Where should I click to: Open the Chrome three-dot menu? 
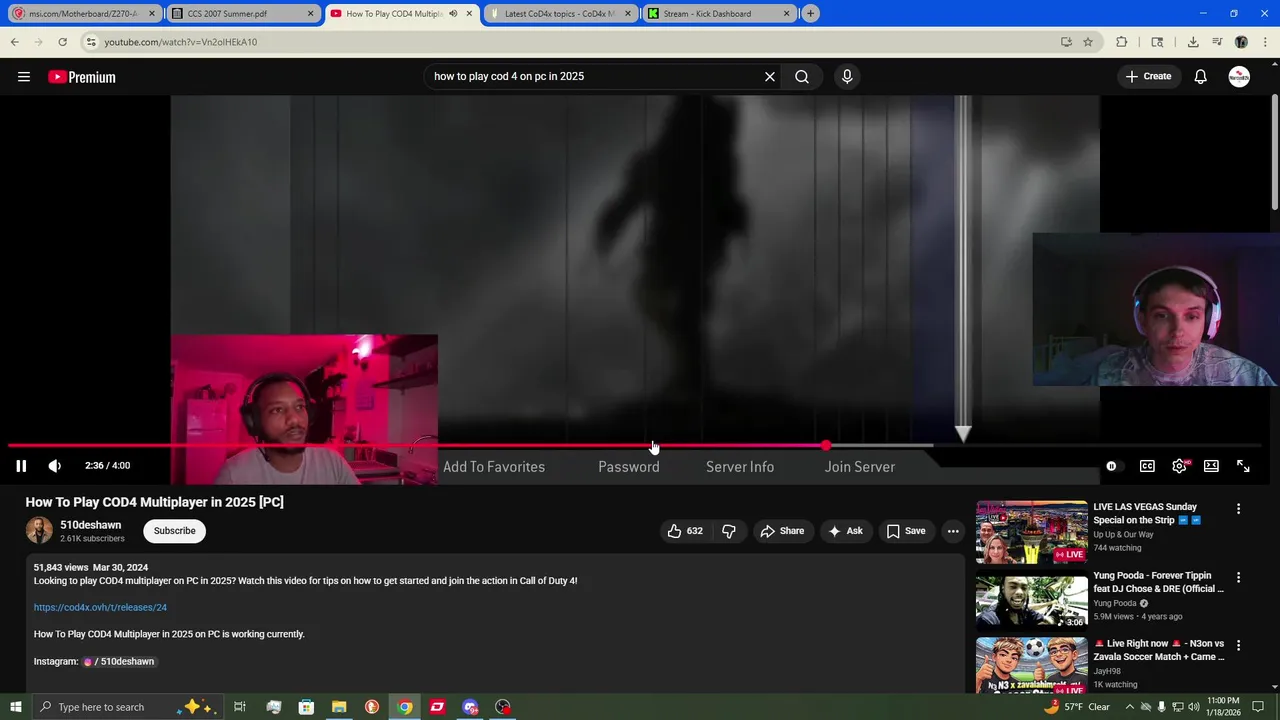[x=1265, y=42]
